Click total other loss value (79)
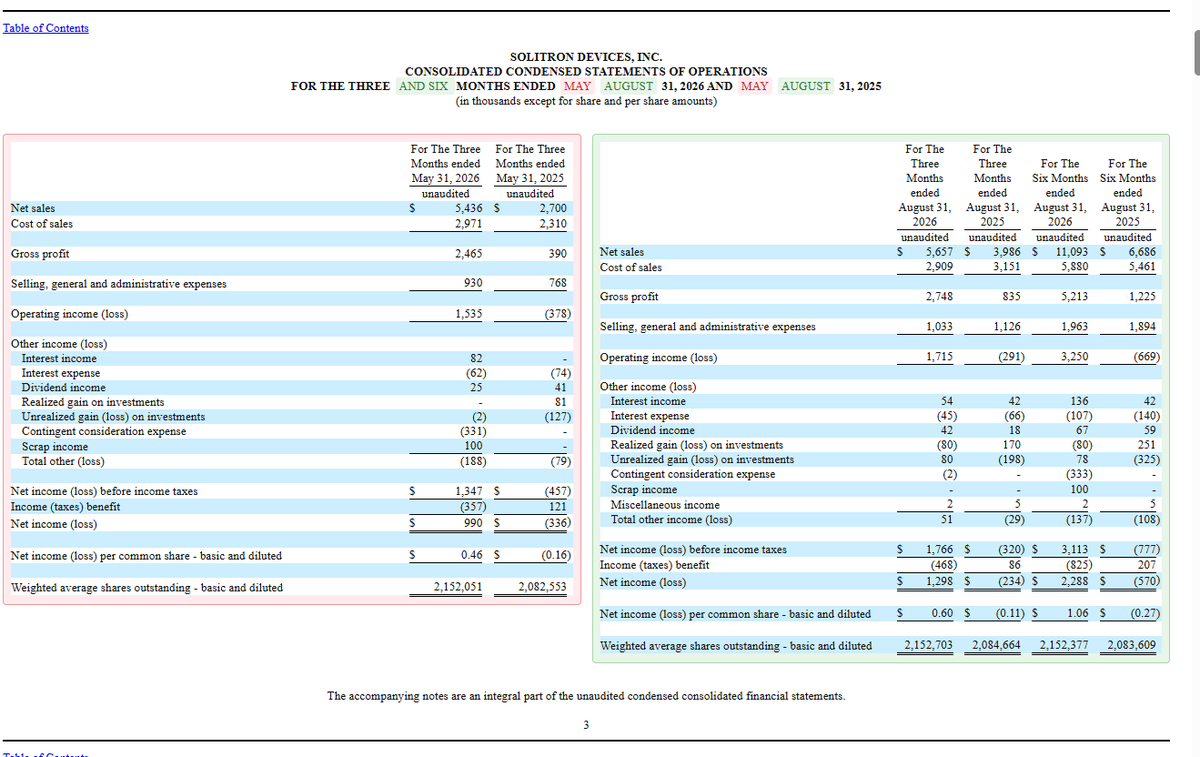The height and width of the screenshot is (757, 1200). point(560,461)
